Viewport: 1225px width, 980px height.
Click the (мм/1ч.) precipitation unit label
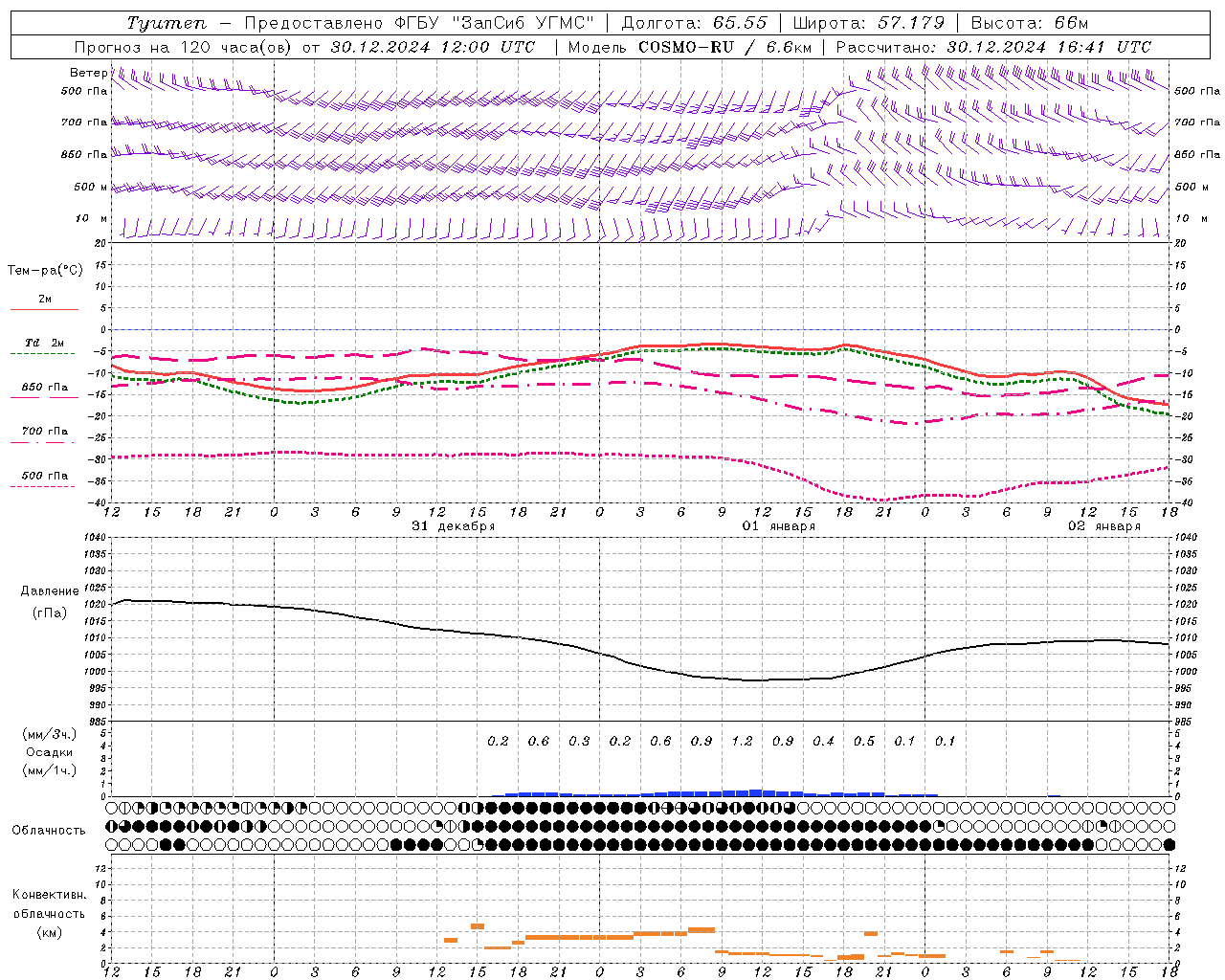pyautogui.click(x=50, y=770)
